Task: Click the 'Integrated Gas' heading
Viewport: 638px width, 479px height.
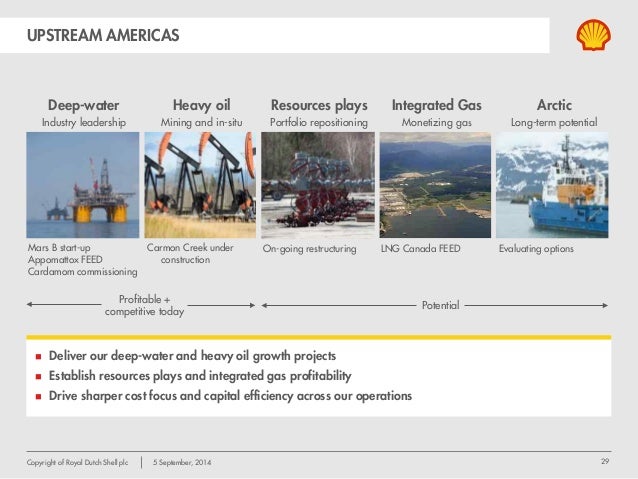Action: click(437, 105)
